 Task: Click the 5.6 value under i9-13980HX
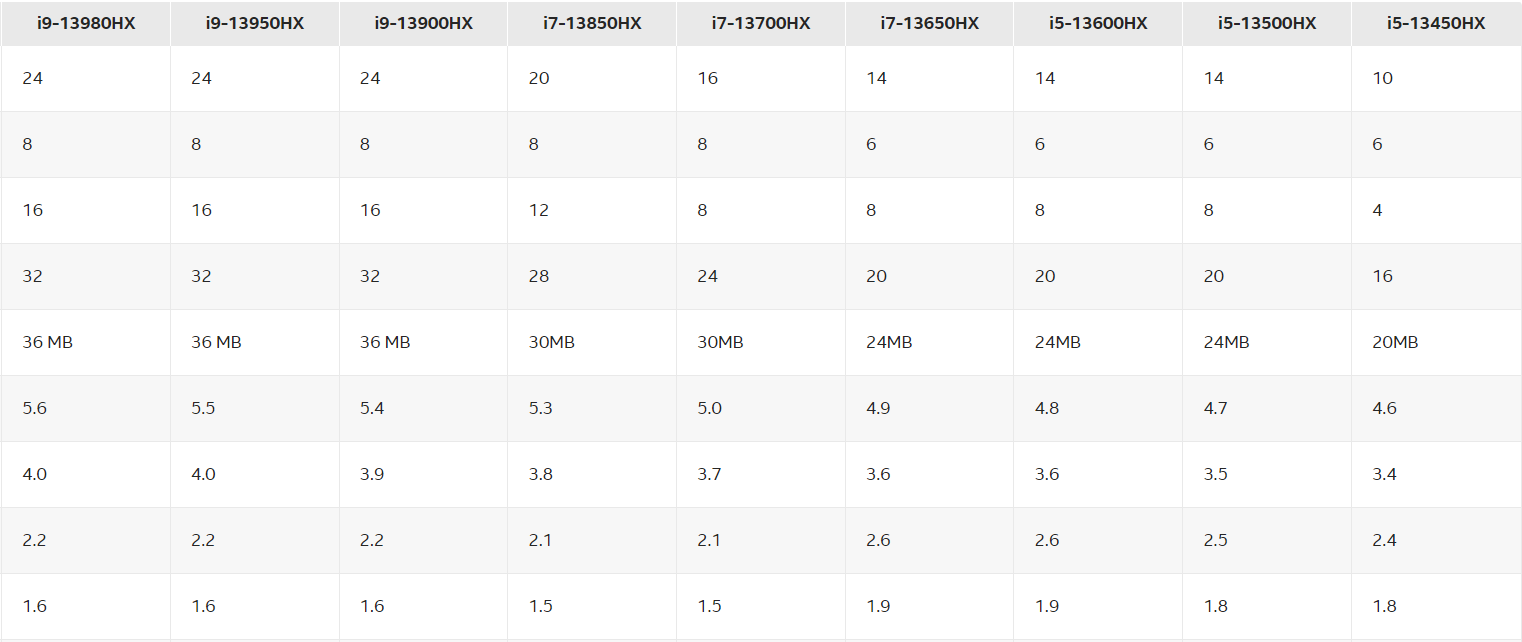34,408
